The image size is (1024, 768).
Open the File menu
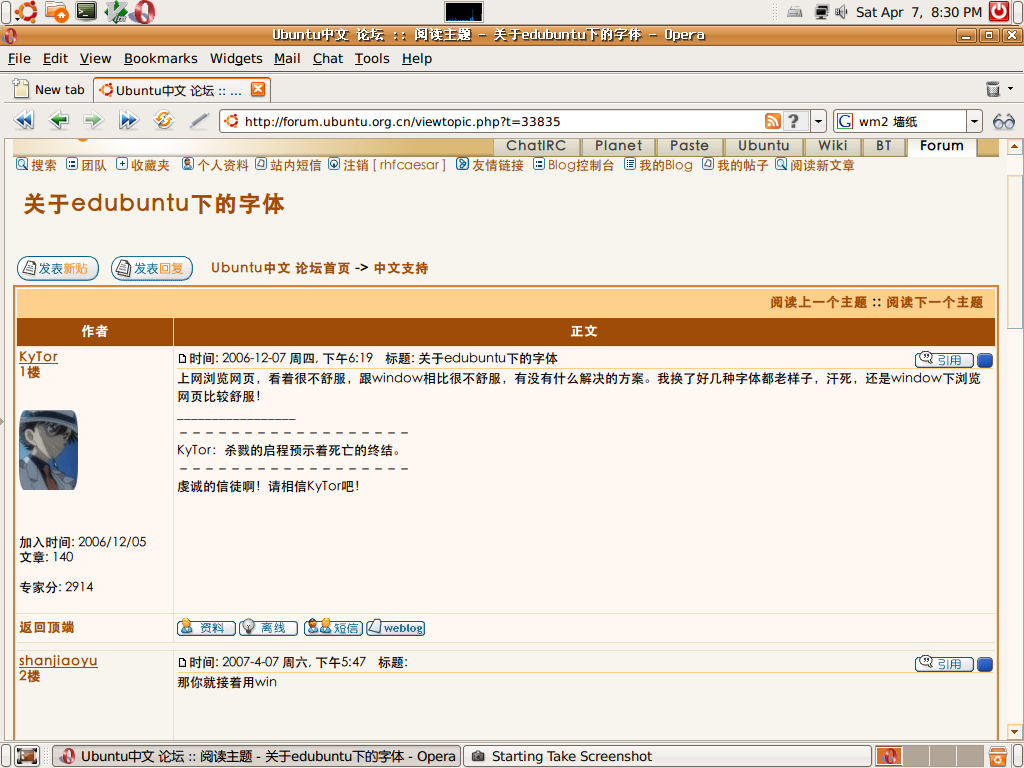(x=19, y=59)
